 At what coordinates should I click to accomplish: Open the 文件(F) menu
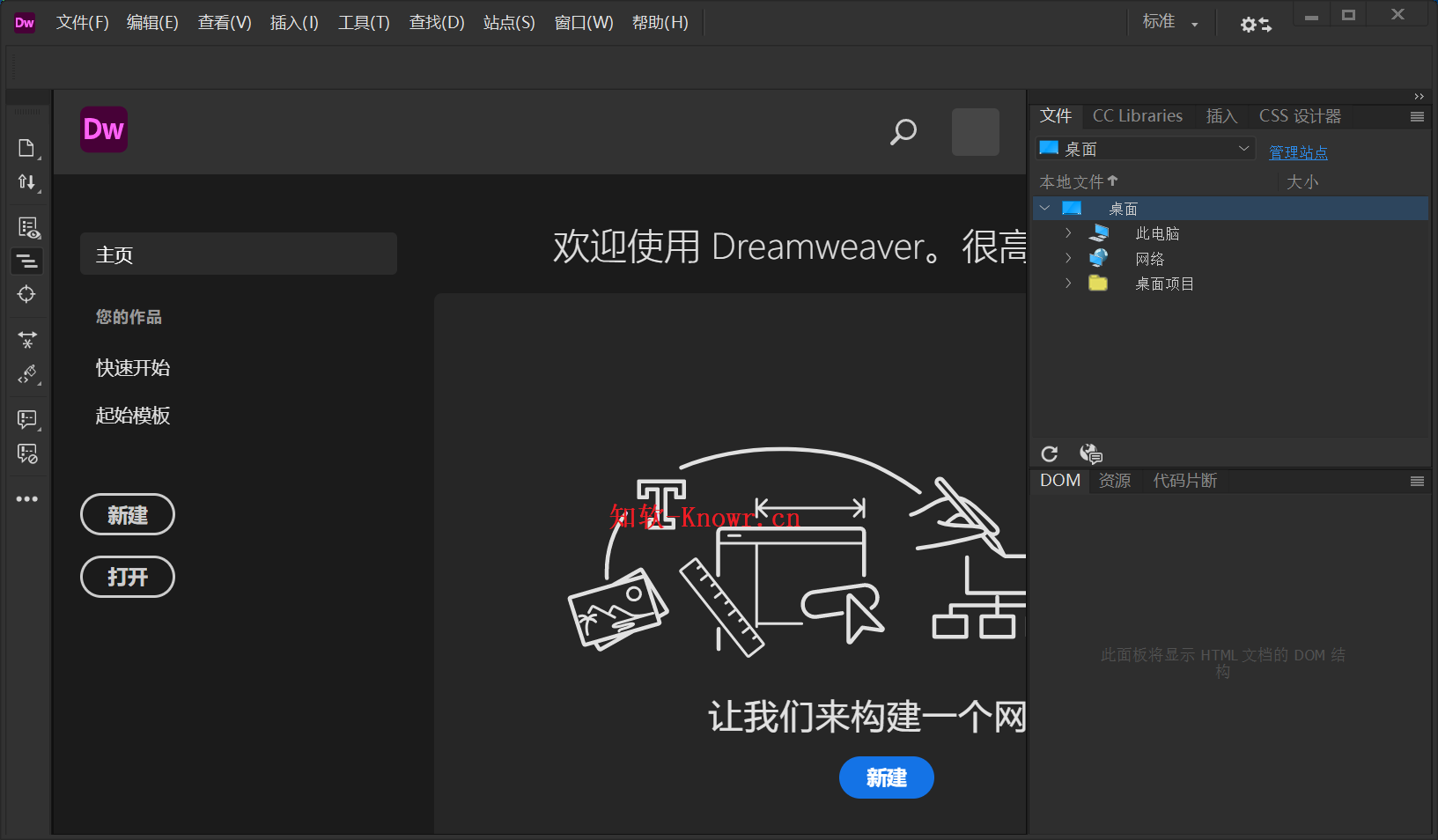(83, 23)
